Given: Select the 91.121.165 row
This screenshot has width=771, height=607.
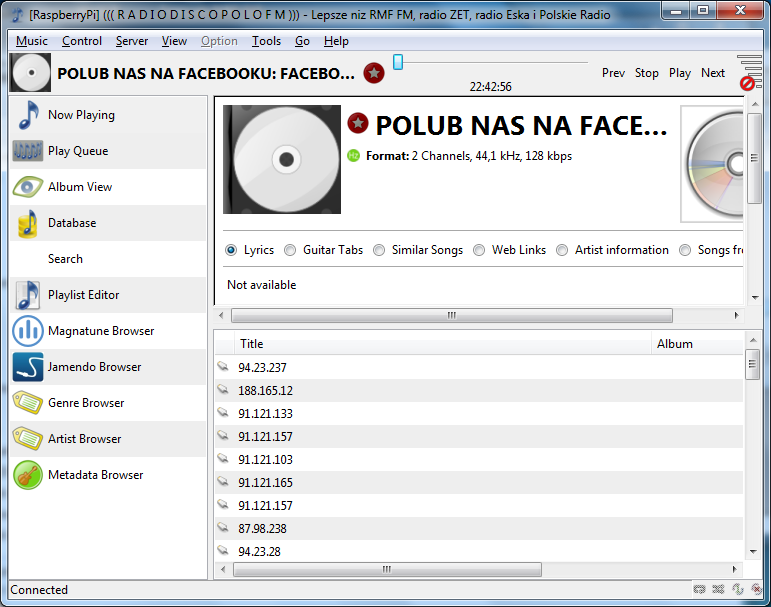Looking at the screenshot, I should (x=479, y=483).
